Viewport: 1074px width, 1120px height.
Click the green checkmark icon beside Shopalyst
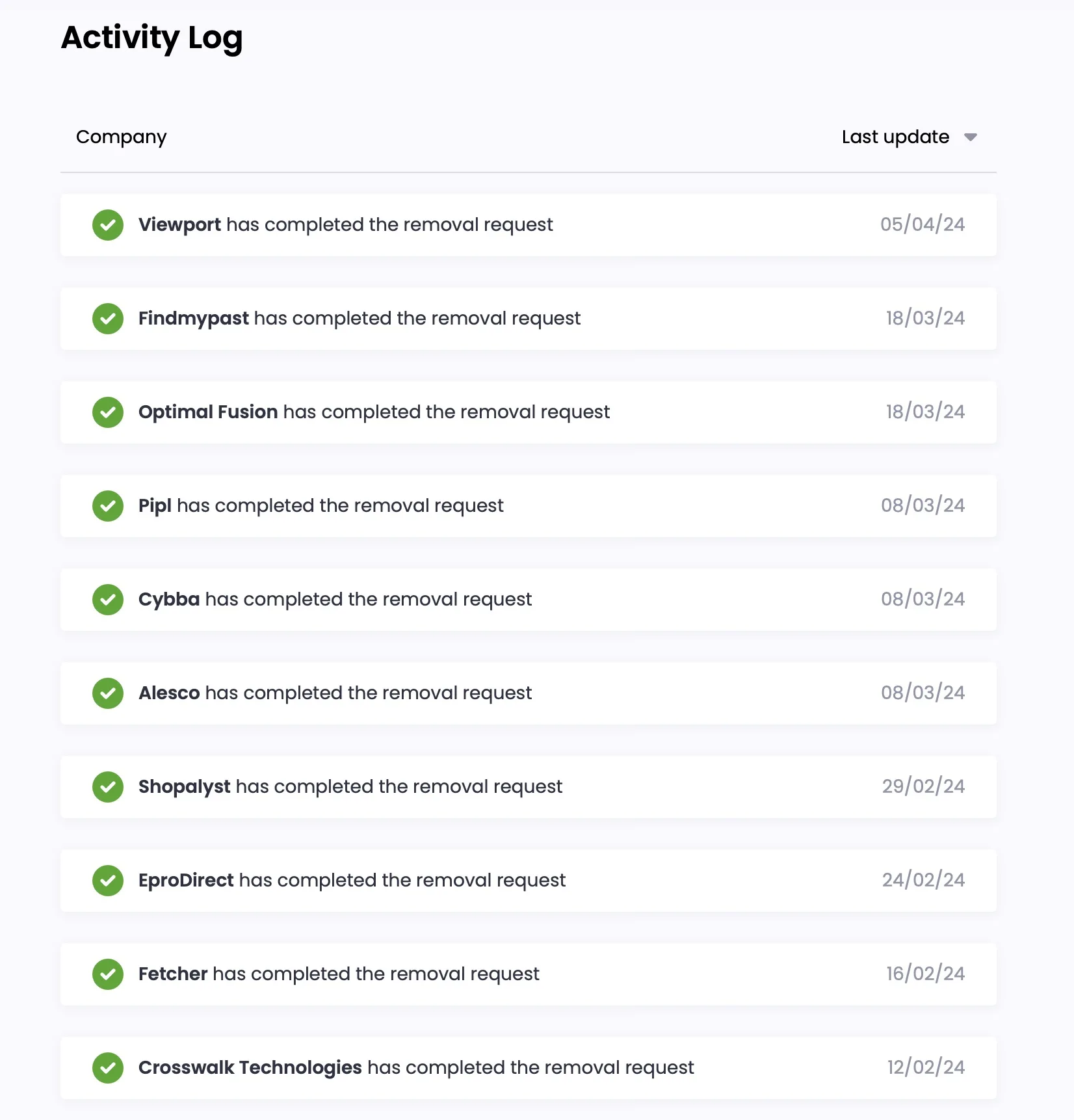108,787
